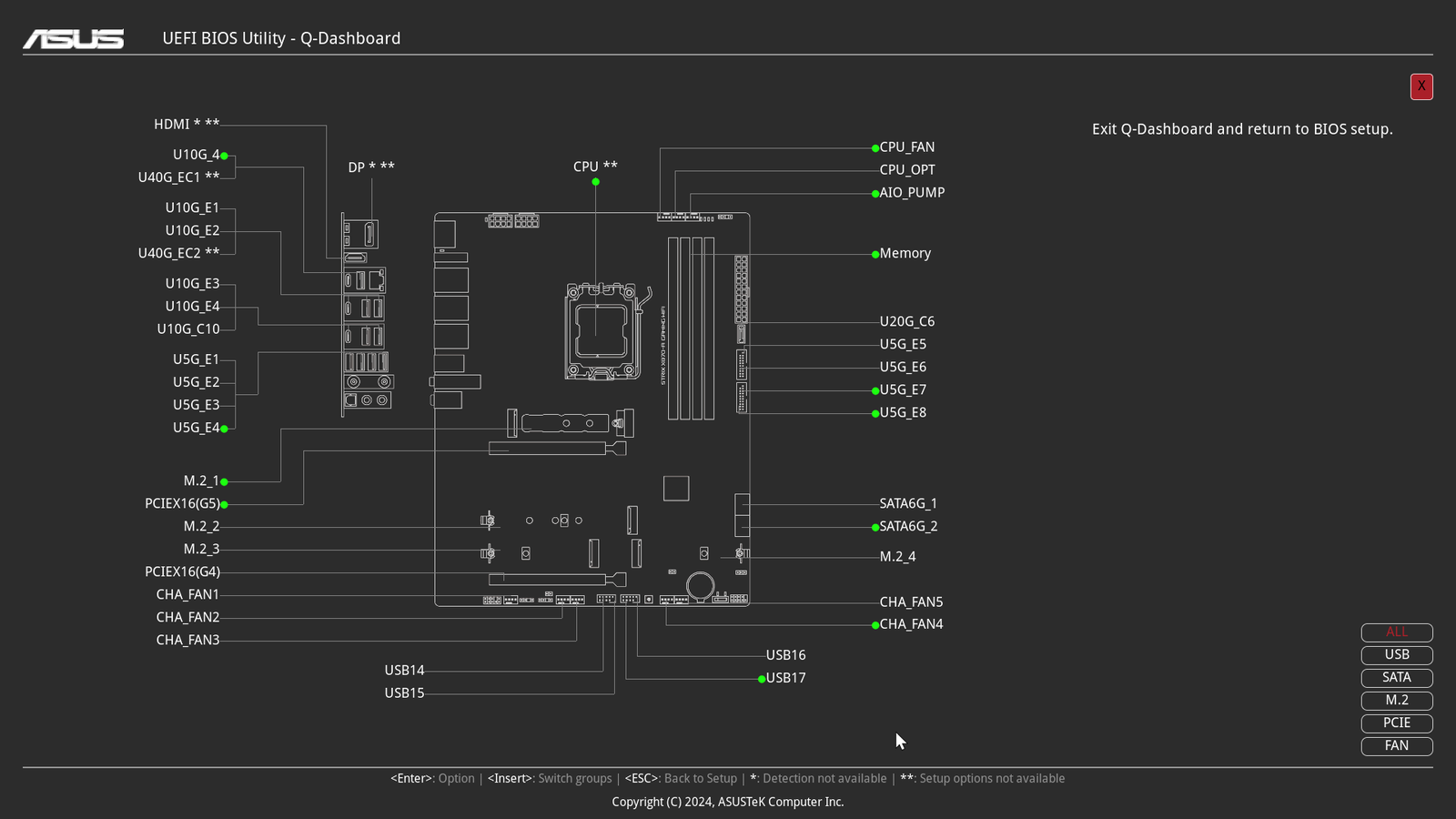Screen dimensions: 1456x819
Task: Click the U5G_E8 label
Action: [903, 413]
